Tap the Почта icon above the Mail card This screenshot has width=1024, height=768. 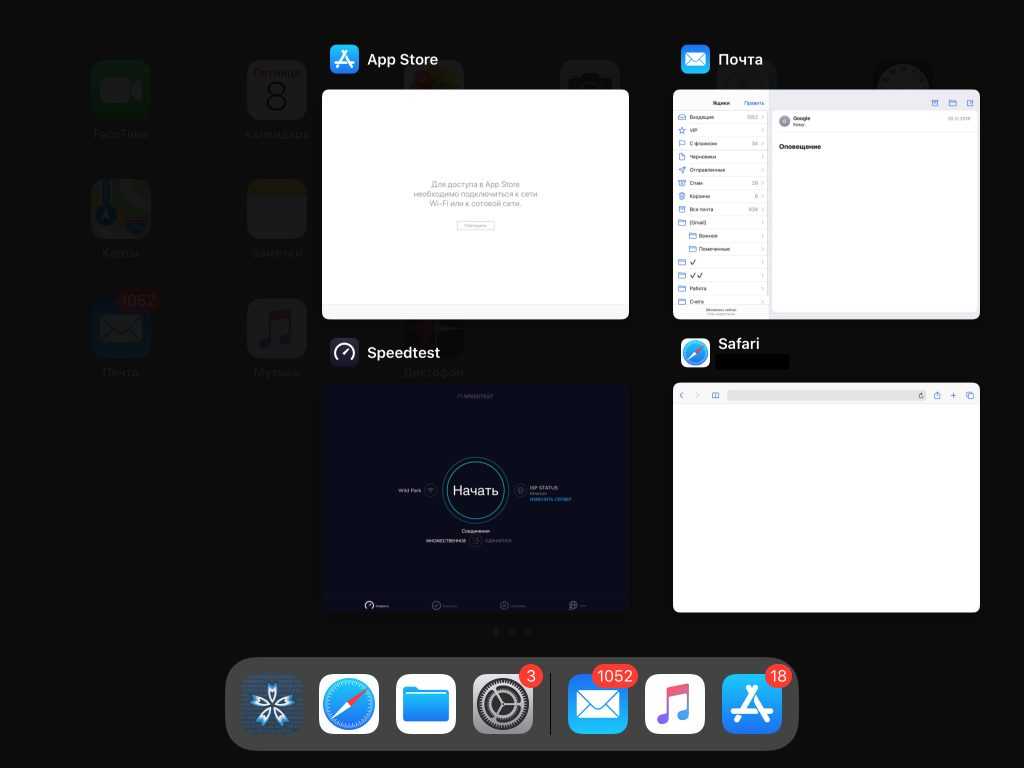coord(695,59)
